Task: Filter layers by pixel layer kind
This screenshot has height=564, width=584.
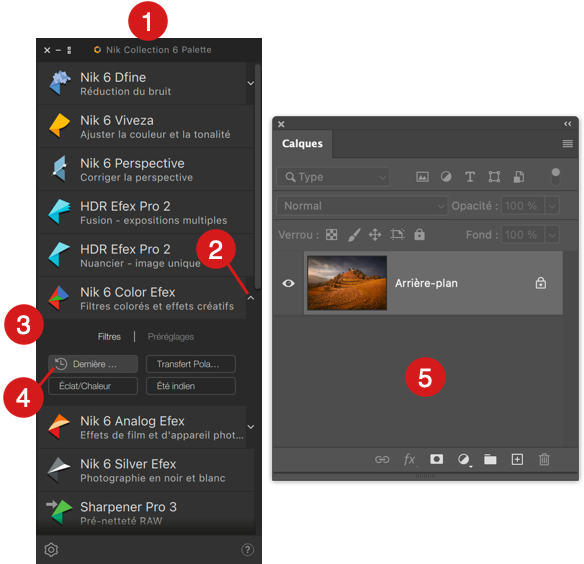Action: [422, 177]
